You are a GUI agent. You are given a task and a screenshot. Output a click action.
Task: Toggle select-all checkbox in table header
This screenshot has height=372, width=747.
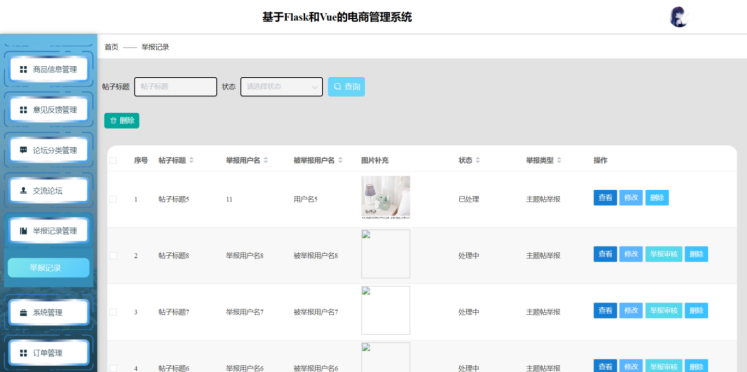(x=113, y=161)
